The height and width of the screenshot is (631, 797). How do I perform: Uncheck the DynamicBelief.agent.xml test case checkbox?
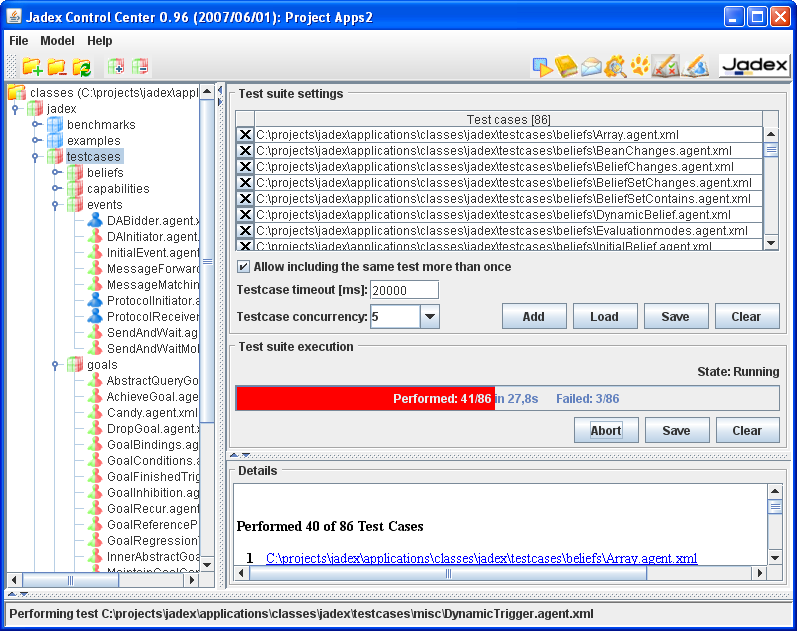[x=245, y=215]
